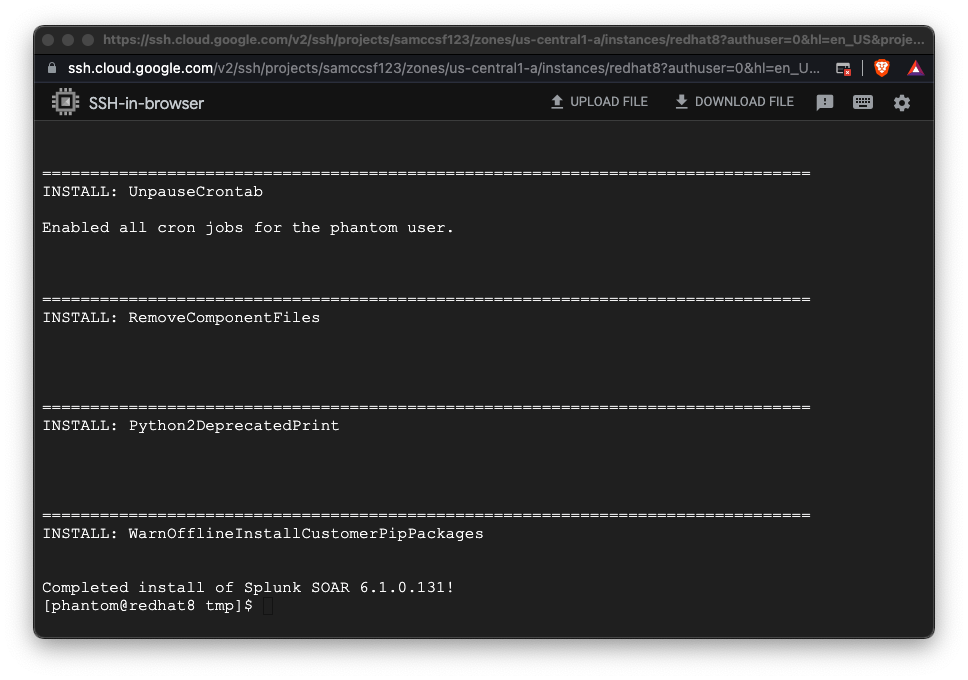Click the "Completed install of Splunk SOAR" line
The height and width of the screenshot is (680, 968).
[248, 588]
